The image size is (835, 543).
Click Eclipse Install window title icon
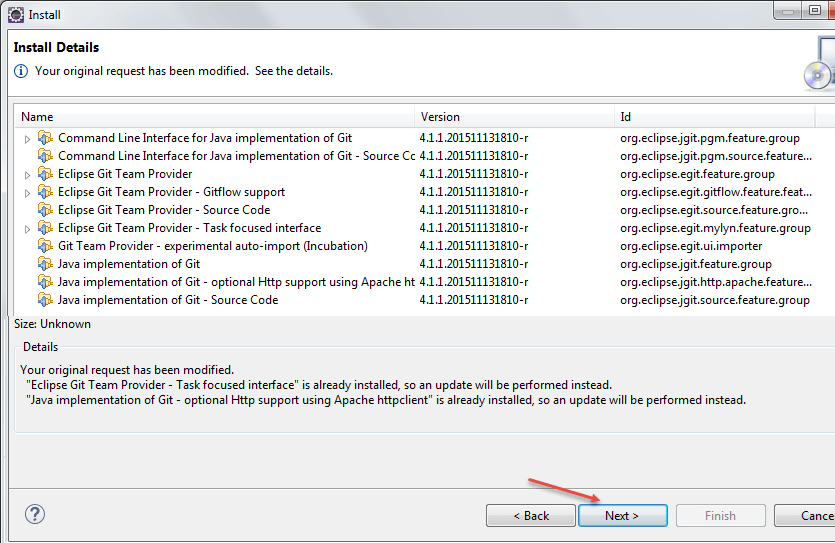point(15,15)
